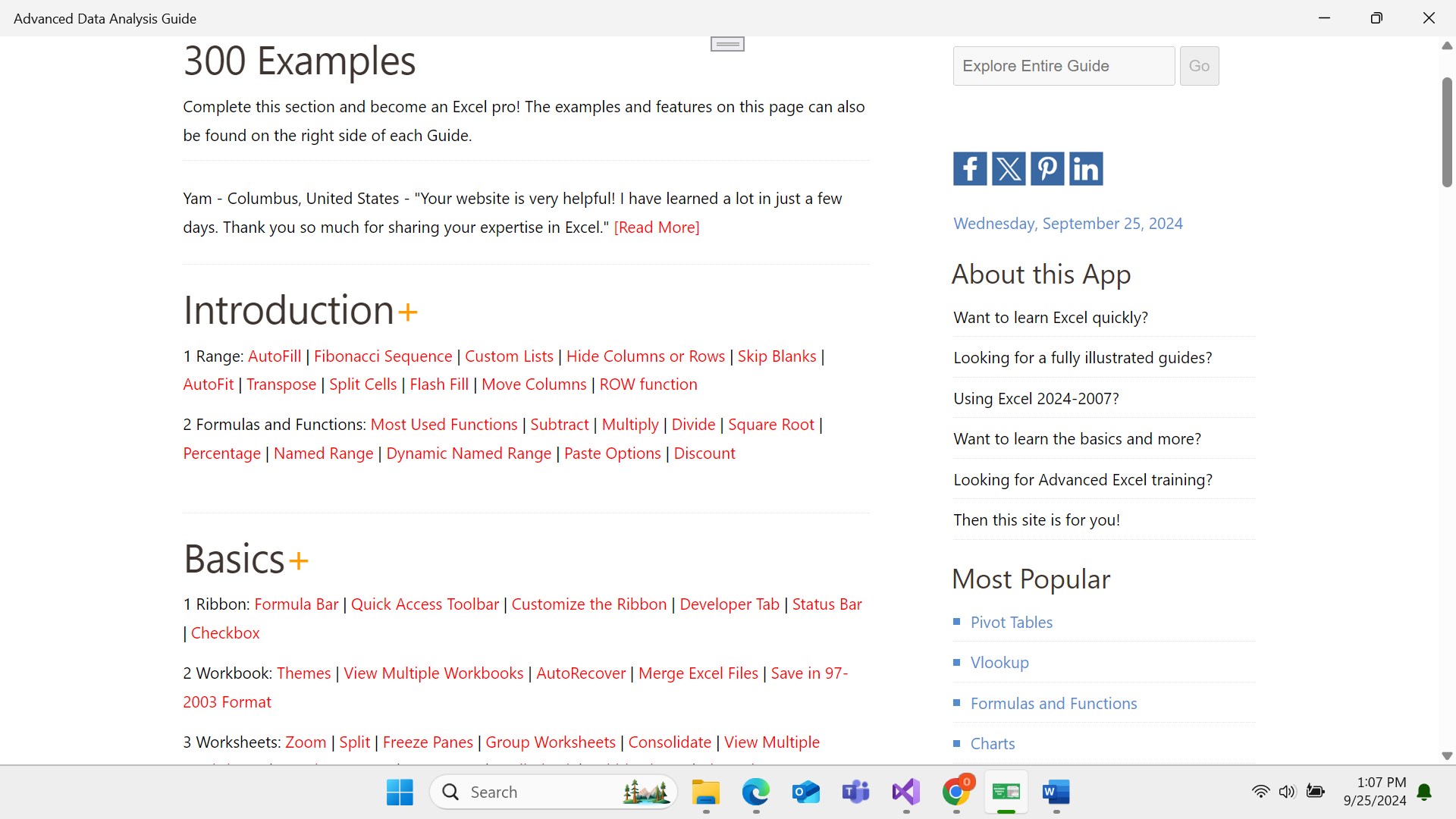Open Vlookup in Most Popular list
This screenshot has height=819, width=1456.
click(999, 663)
